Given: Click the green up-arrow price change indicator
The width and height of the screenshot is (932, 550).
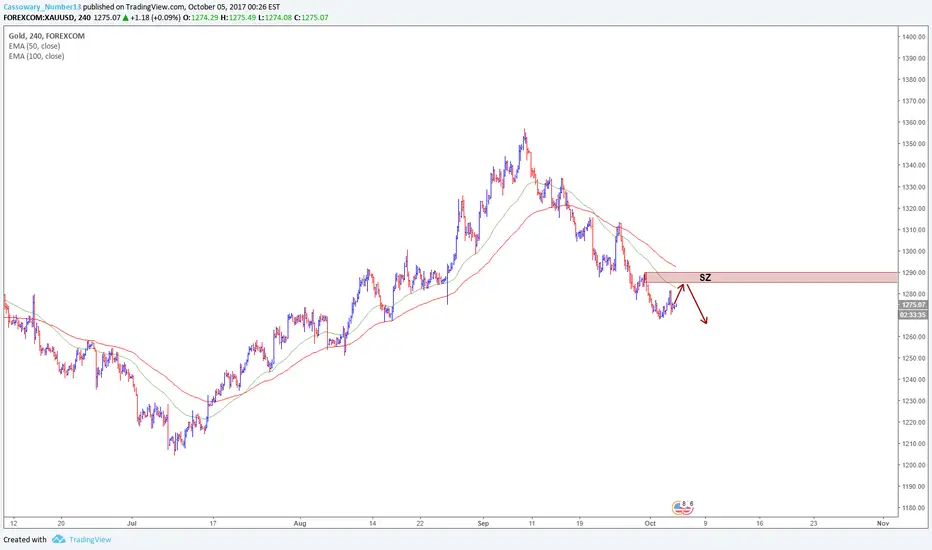Looking at the screenshot, I should click(x=125, y=18).
